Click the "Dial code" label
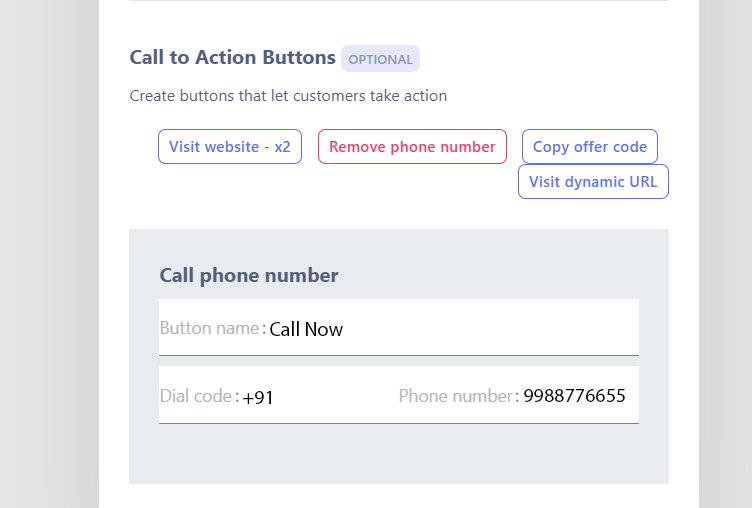Image resolution: width=752 pixels, height=508 pixels. point(196,396)
